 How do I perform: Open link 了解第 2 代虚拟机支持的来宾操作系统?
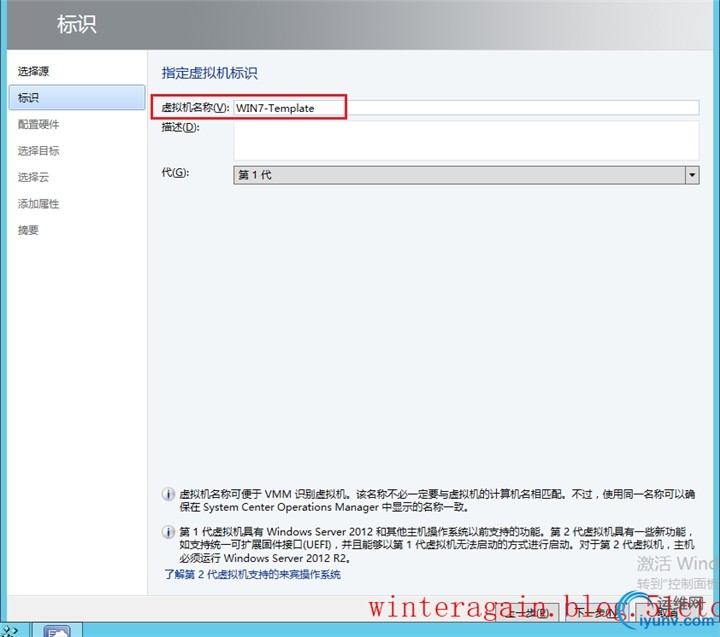click(x=253, y=574)
